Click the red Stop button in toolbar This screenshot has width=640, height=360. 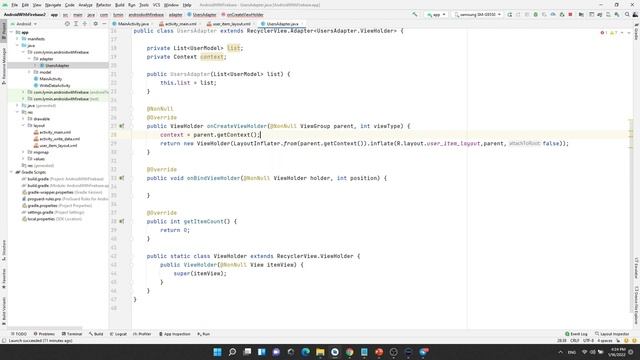[570, 14]
